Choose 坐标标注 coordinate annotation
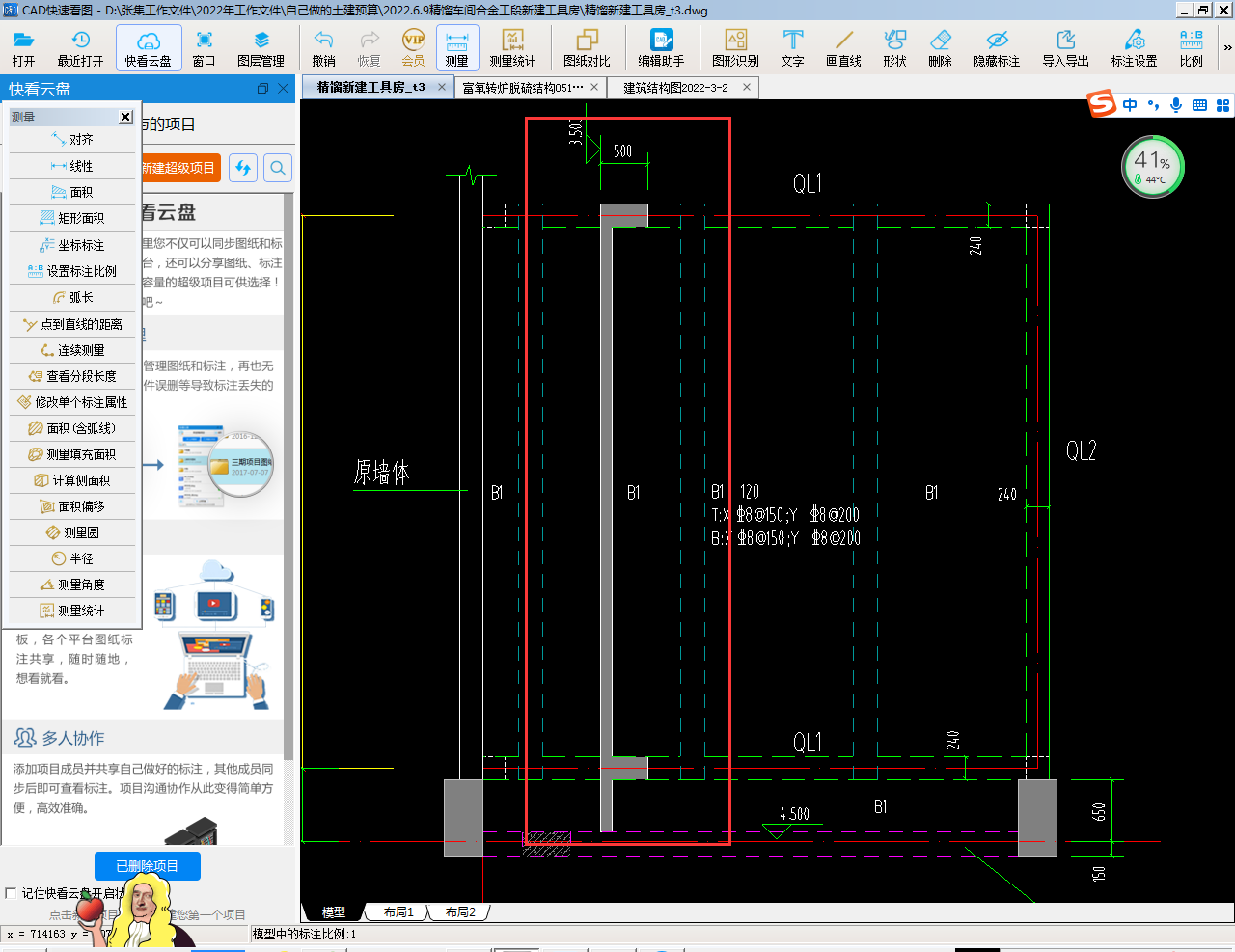Image resolution: width=1235 pixels, height=952 pixels. [72, 245]
